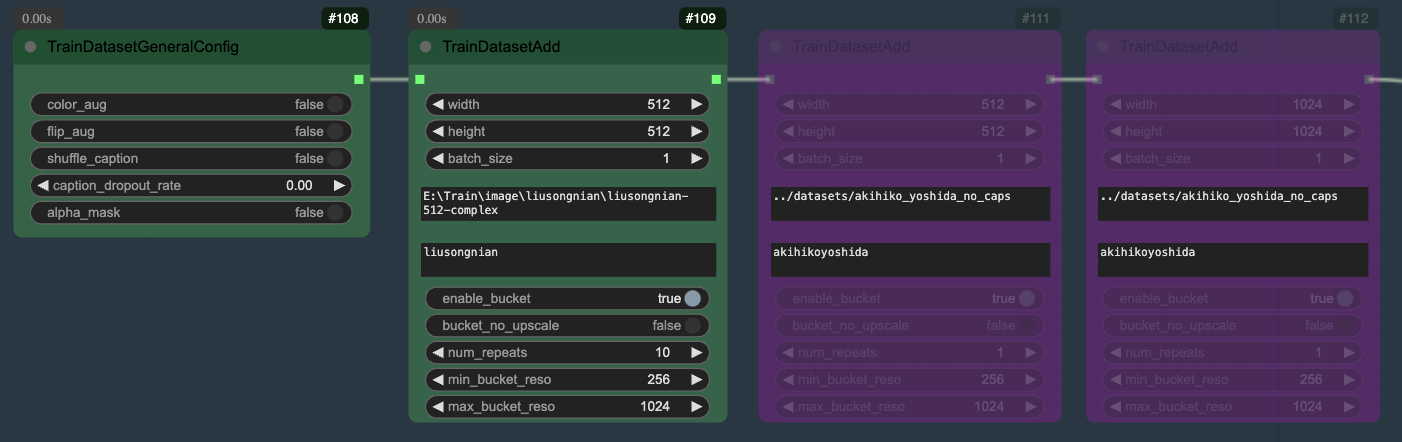Click the output connector of node #109

[x=716, y=79]
